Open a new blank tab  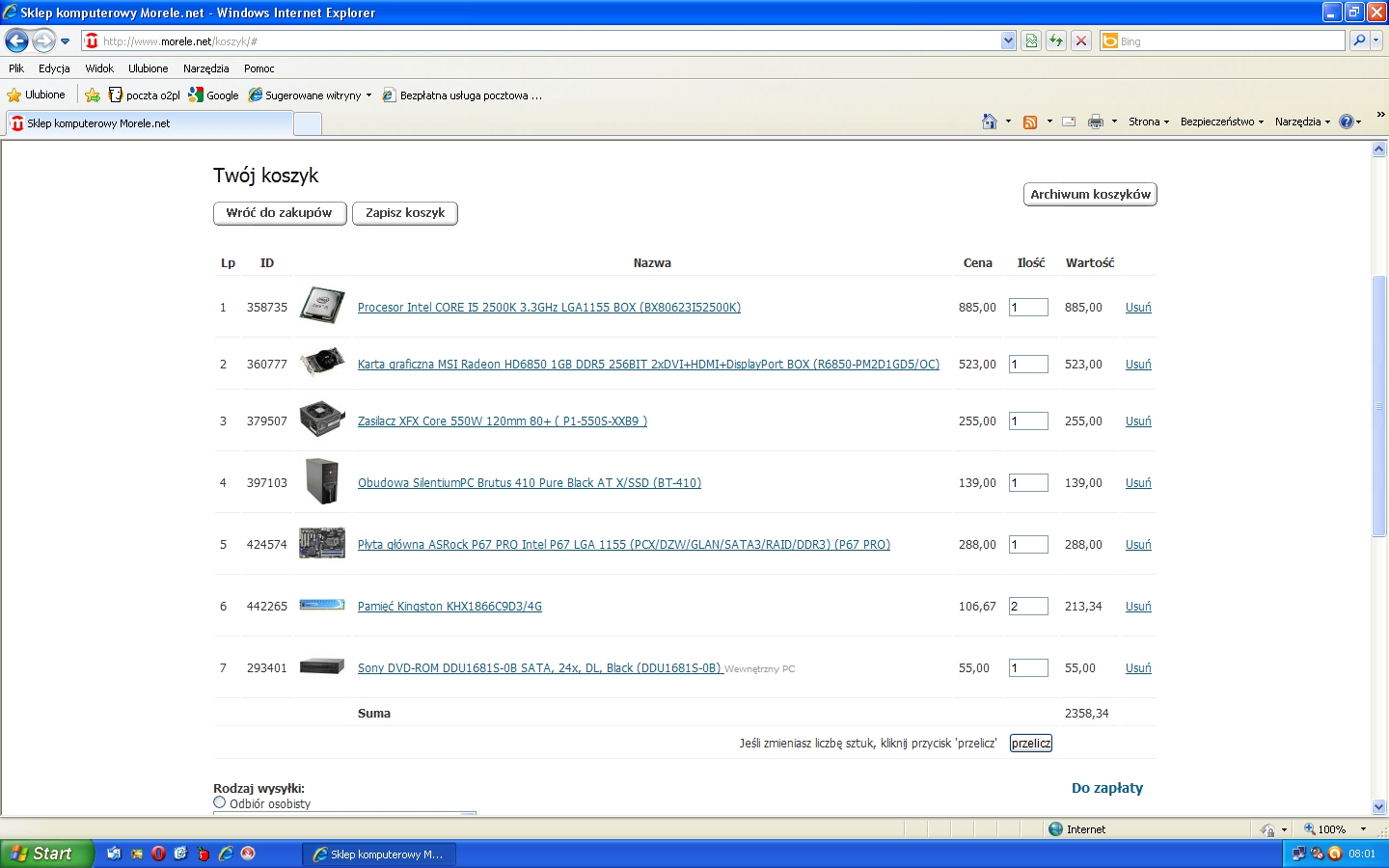[x=307, y=123]
